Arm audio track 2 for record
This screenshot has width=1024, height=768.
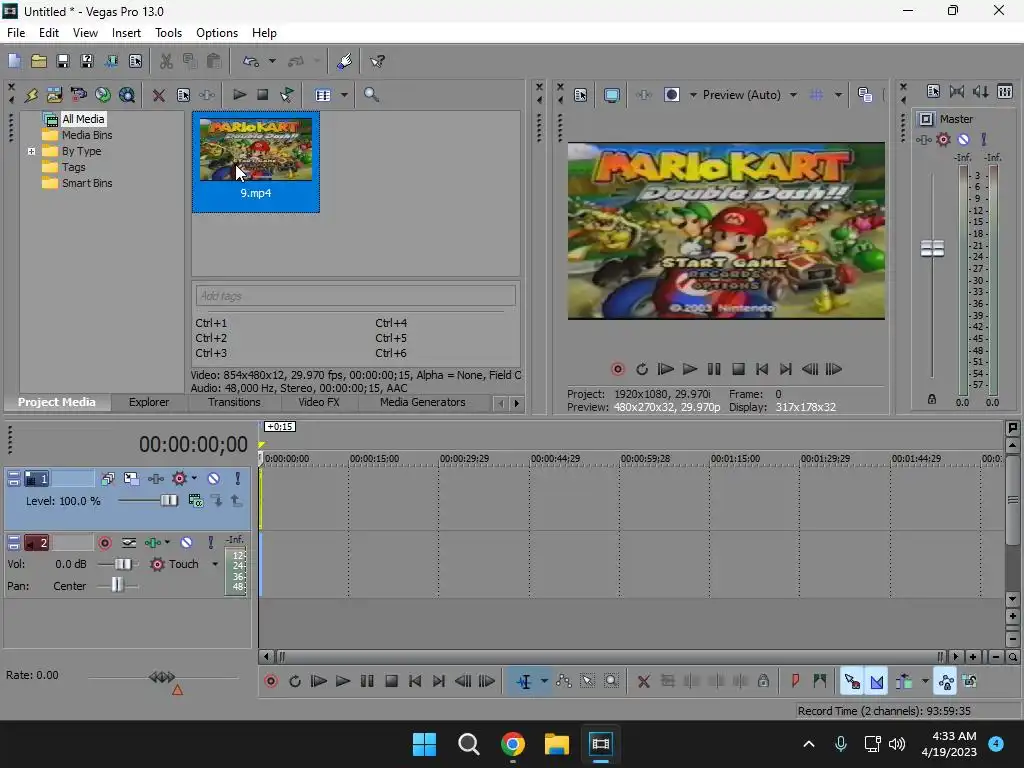[104, 543]
